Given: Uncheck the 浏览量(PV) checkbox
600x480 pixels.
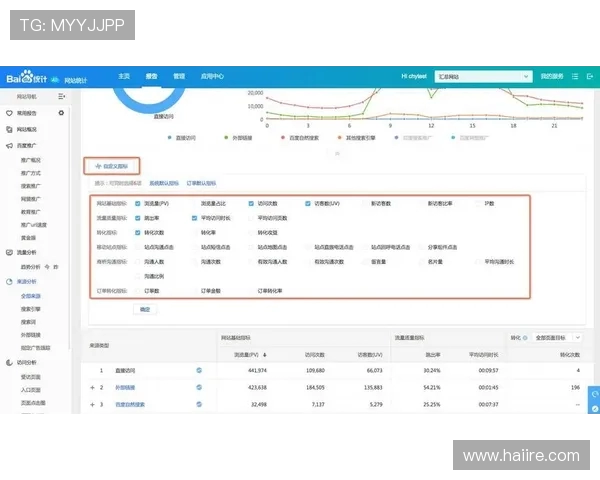Looking at the screenshot, I should click(x=137, y=203).
